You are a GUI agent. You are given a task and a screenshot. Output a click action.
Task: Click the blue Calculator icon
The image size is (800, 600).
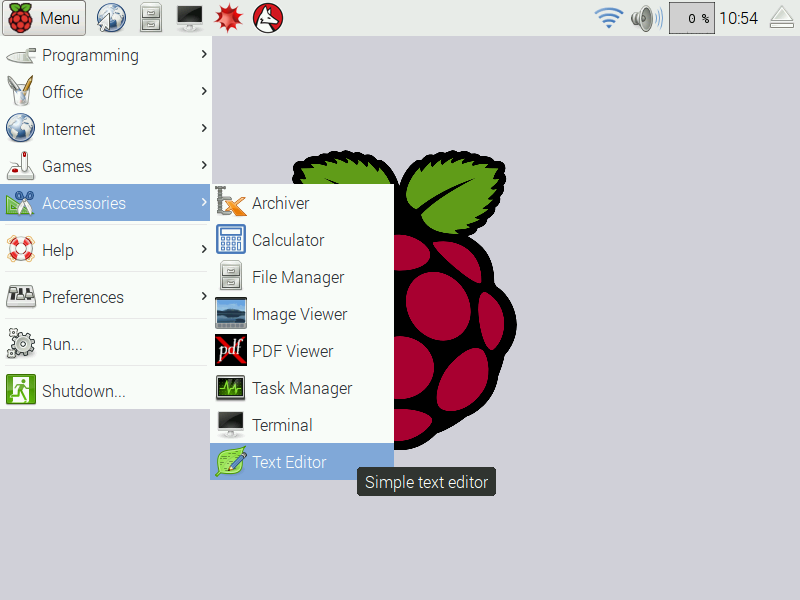coord(231,239)
